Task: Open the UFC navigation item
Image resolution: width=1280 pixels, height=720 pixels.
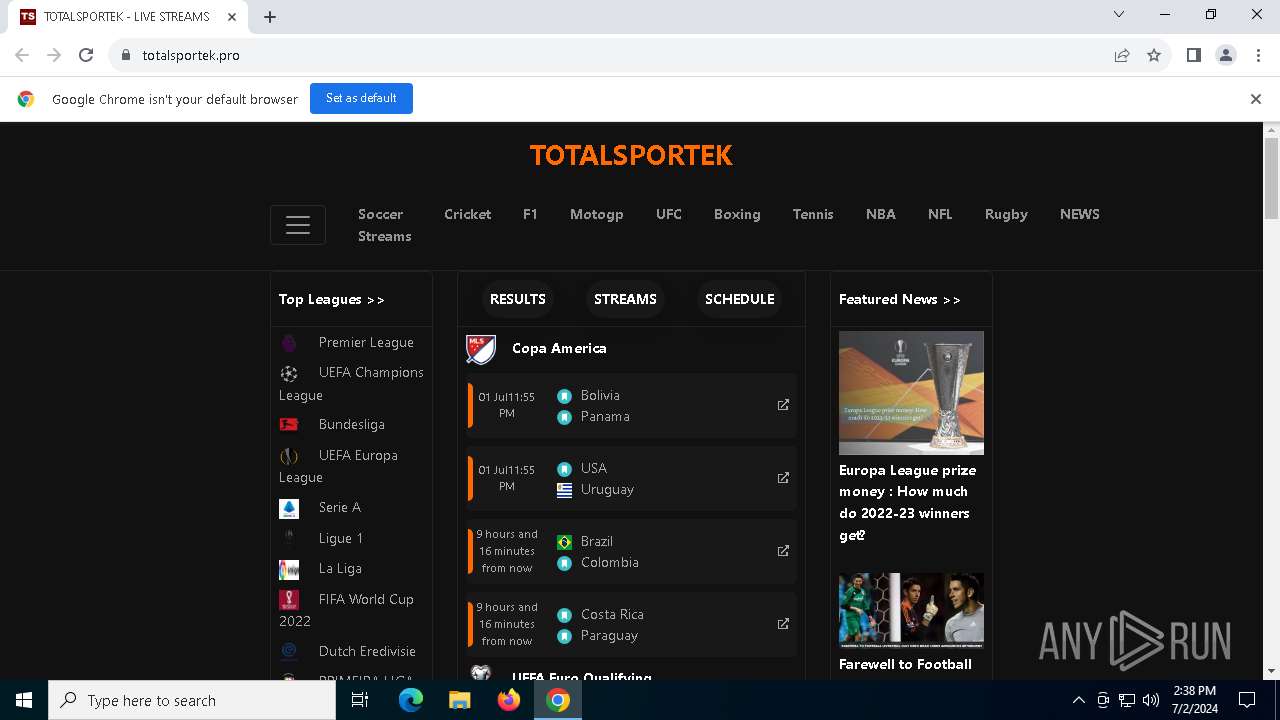Action: click(x=669, y=214)
